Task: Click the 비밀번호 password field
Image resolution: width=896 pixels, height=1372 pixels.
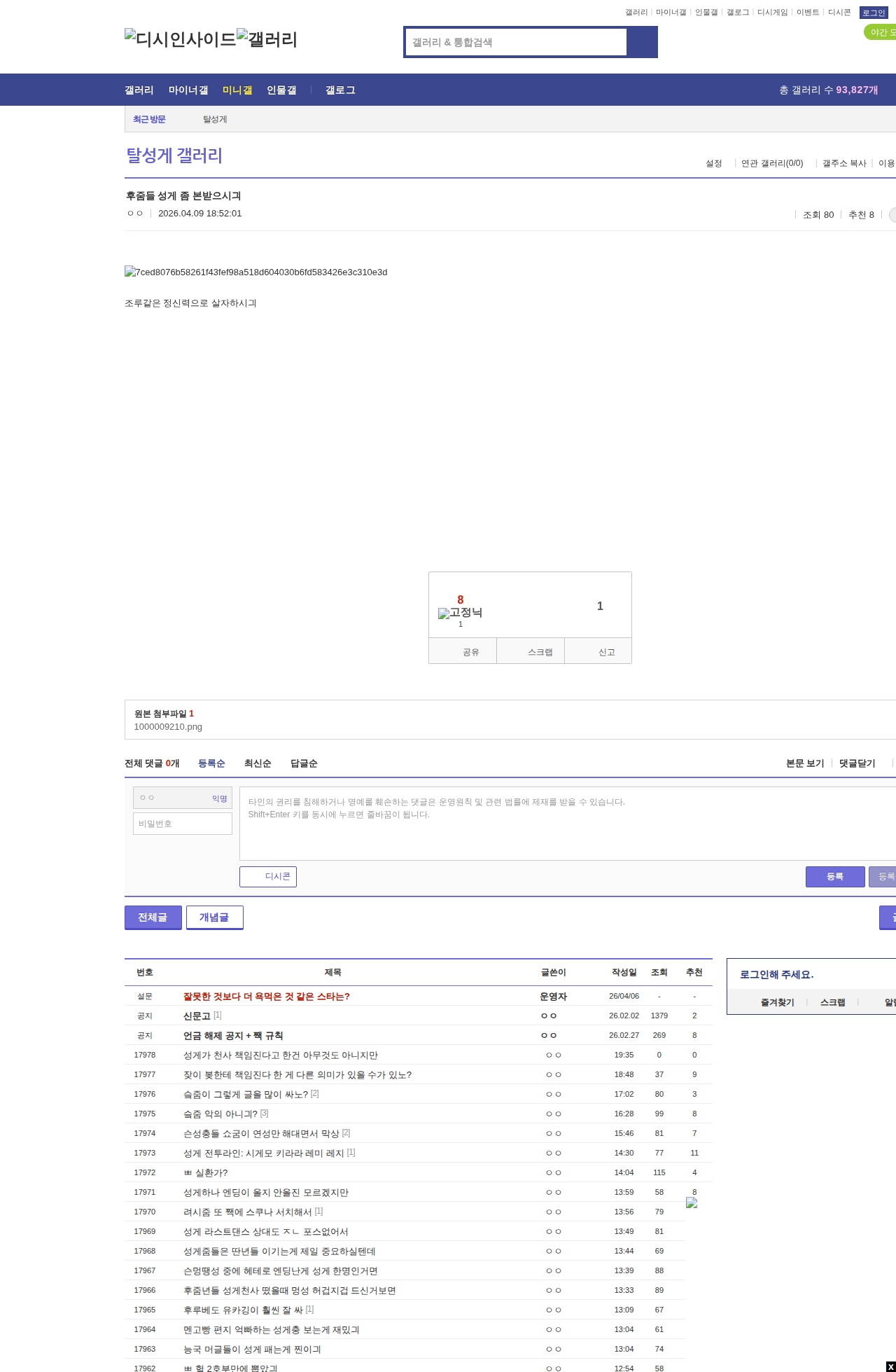Action: coord(183,824)
